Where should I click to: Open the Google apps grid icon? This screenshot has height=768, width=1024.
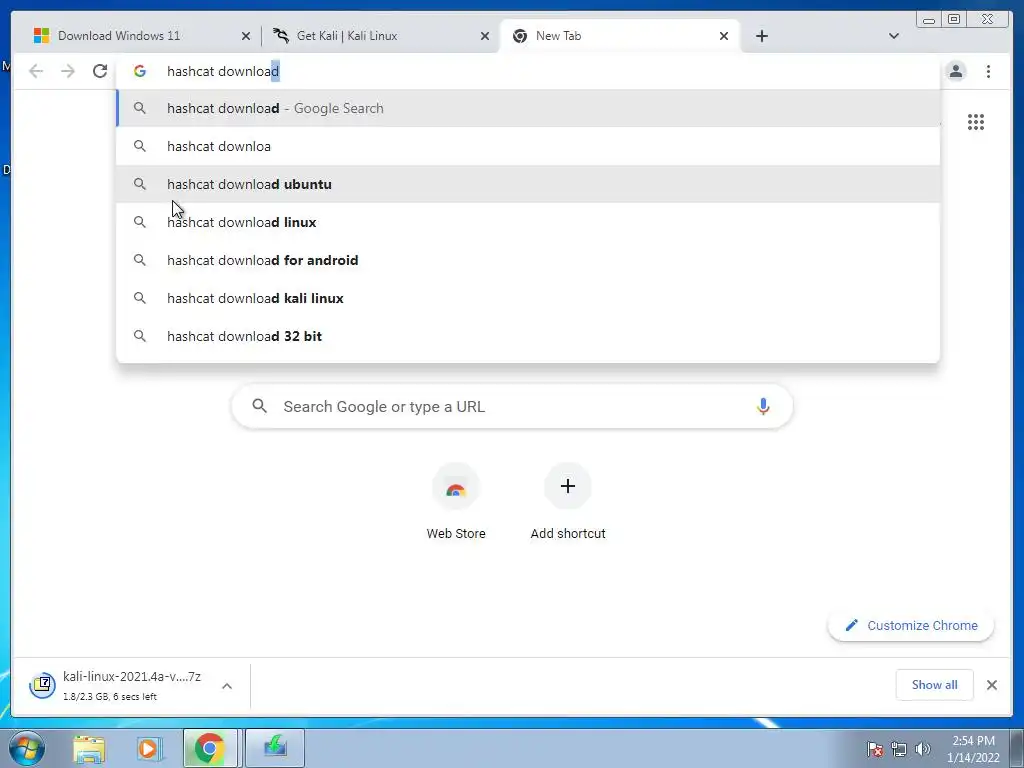pyautogui.click(x=976, y=122)
